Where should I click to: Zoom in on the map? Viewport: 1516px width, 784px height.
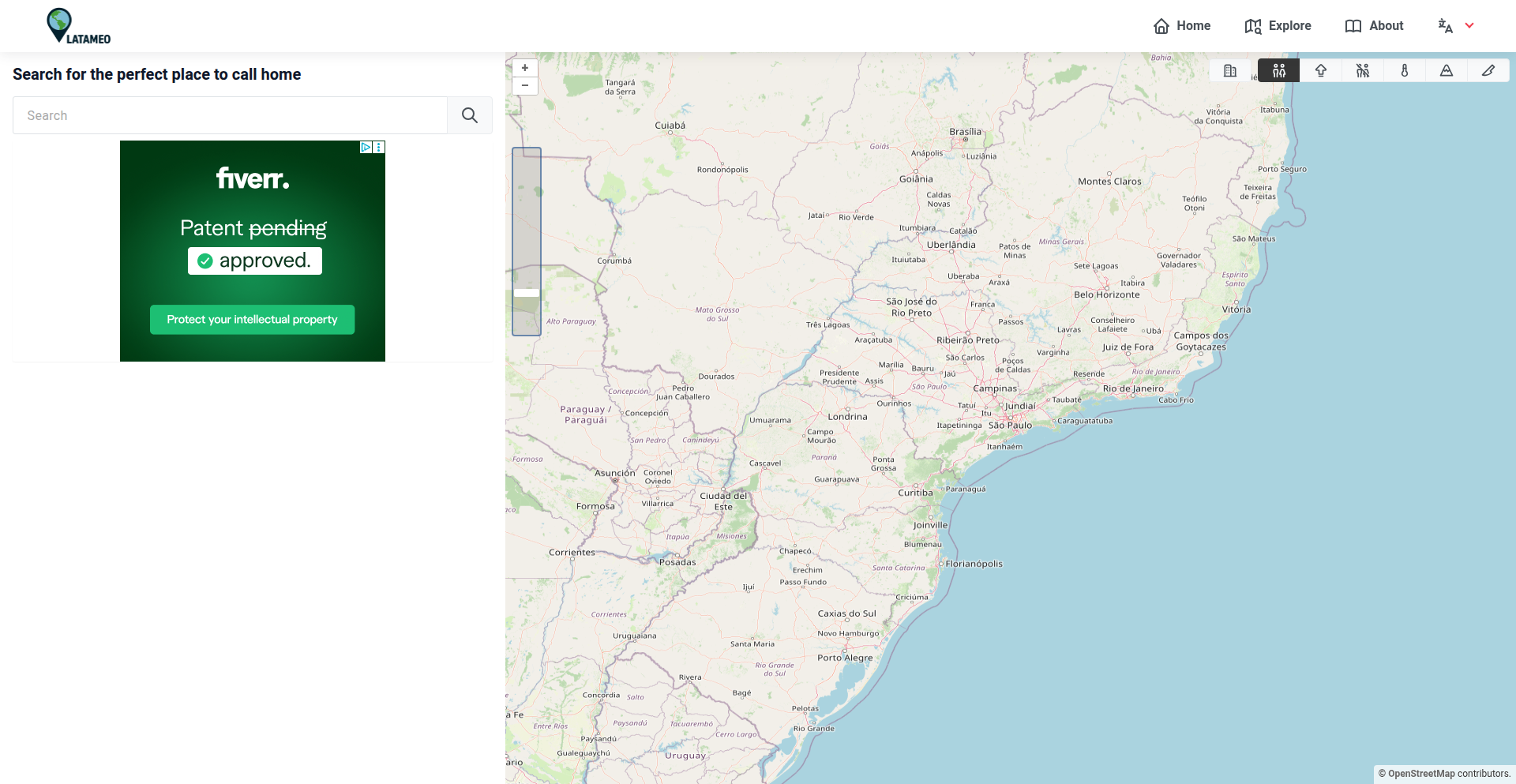pos(525,68)
